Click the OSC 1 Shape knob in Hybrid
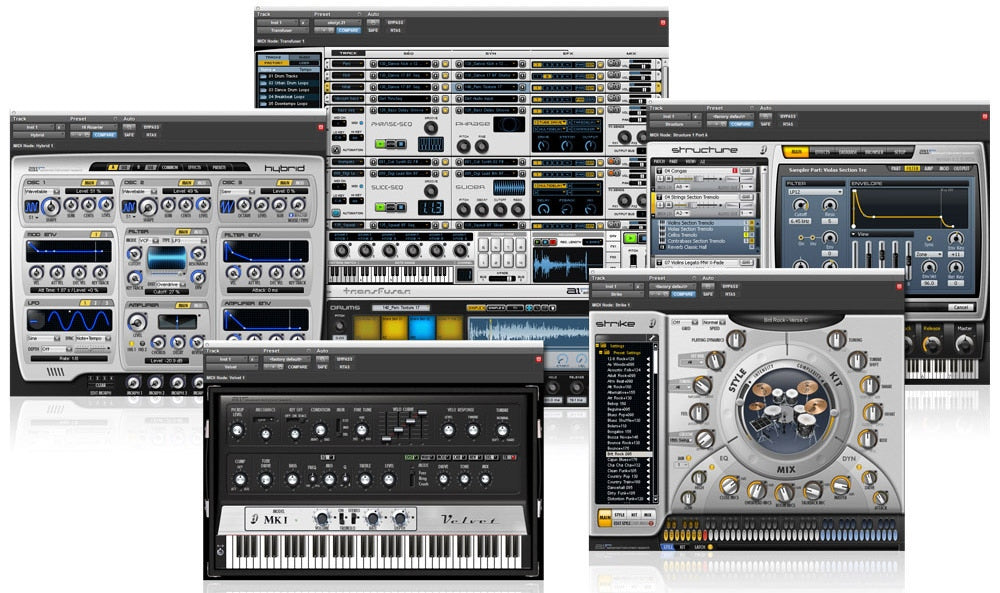Image resolution: width=1000 pixels, height=593 pixels. 50,207
